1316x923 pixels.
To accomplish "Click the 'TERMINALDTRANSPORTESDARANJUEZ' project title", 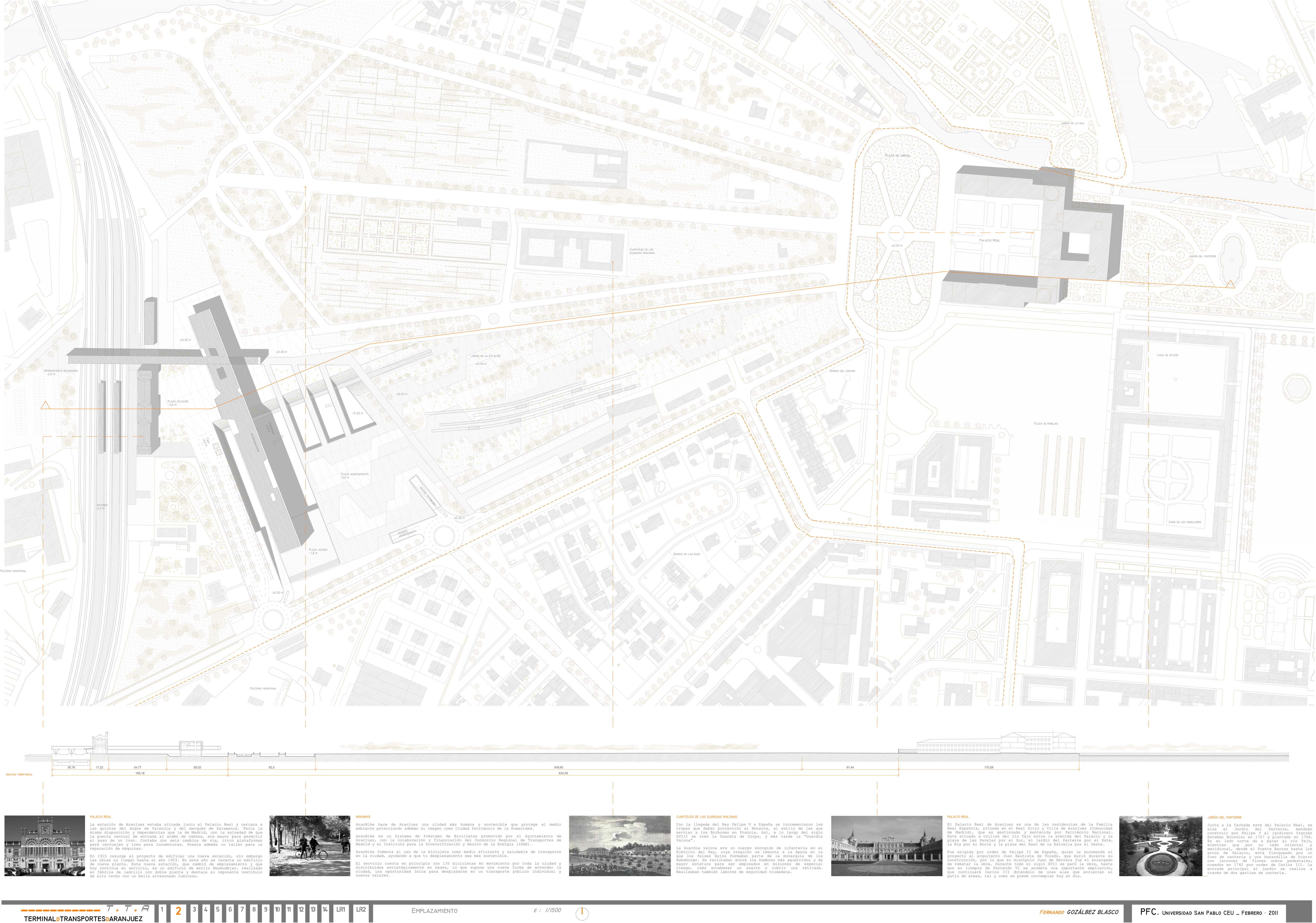I will [x=83, y=918].
